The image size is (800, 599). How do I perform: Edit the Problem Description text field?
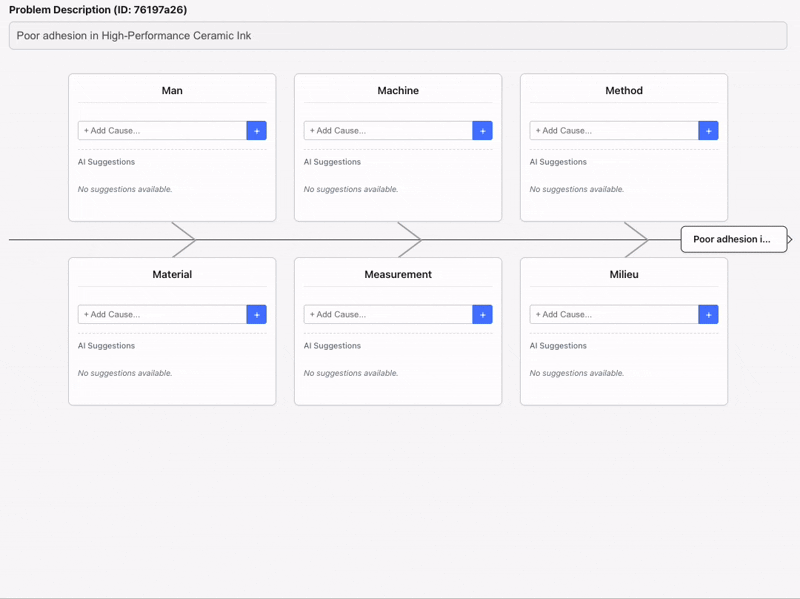[398, 36]
